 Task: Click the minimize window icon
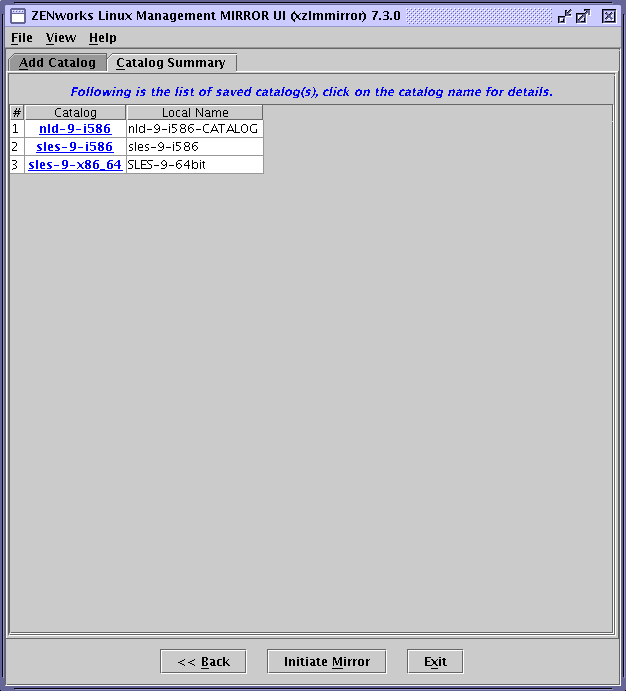click(x=564, y=16)
